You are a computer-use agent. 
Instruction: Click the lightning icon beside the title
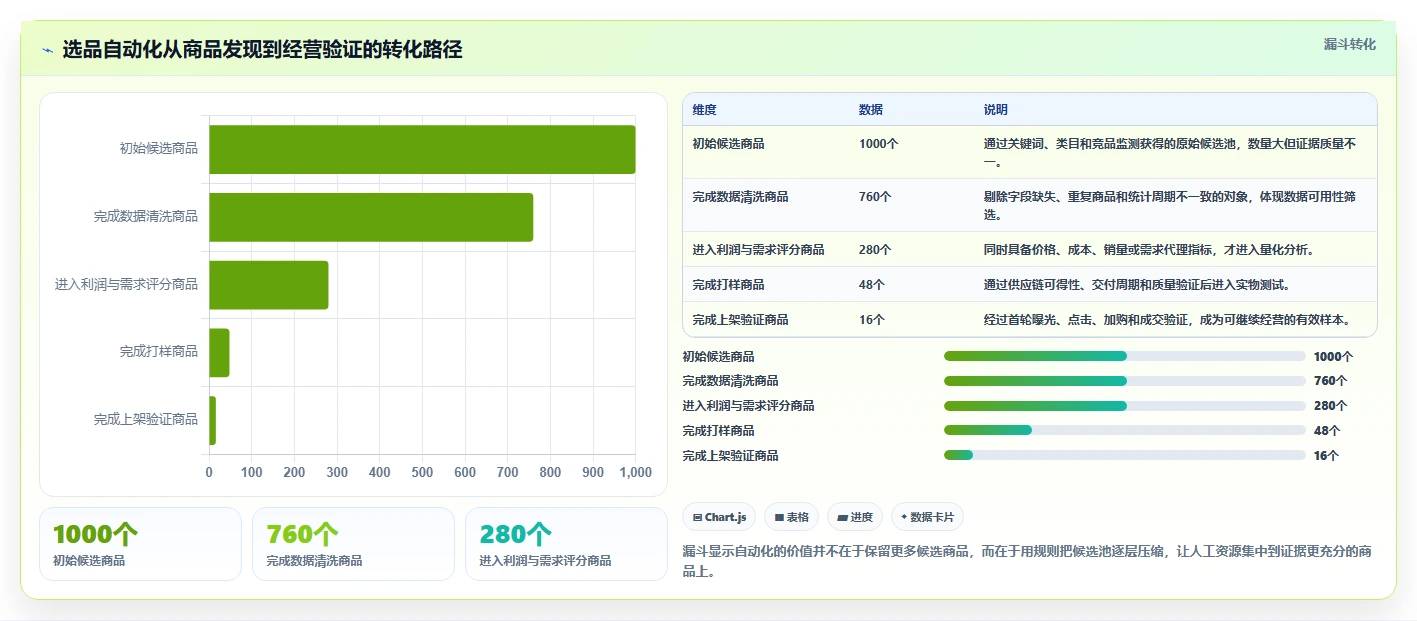pyautogui.click(x=47, y=50)
